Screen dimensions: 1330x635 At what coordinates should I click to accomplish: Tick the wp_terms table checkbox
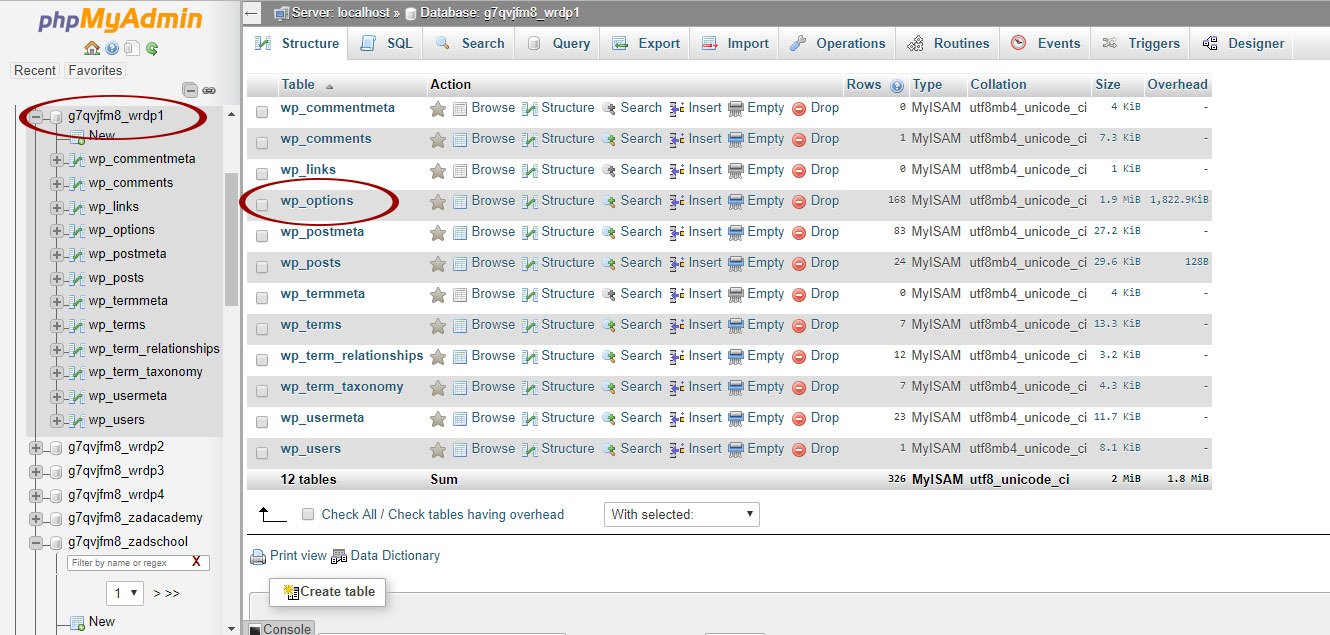(262, 329)
